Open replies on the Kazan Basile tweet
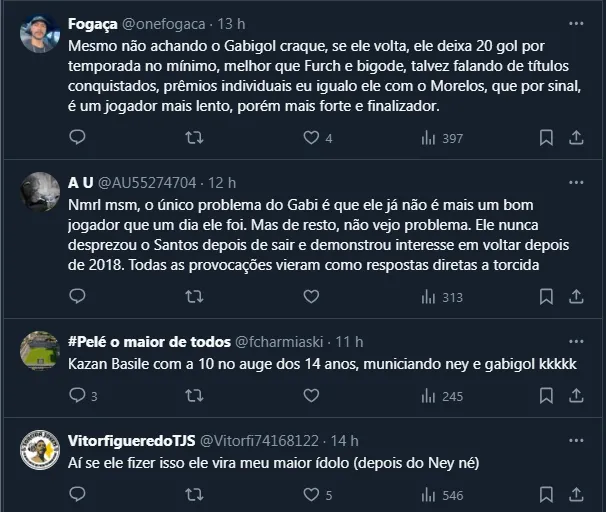 tap(77, 396)
